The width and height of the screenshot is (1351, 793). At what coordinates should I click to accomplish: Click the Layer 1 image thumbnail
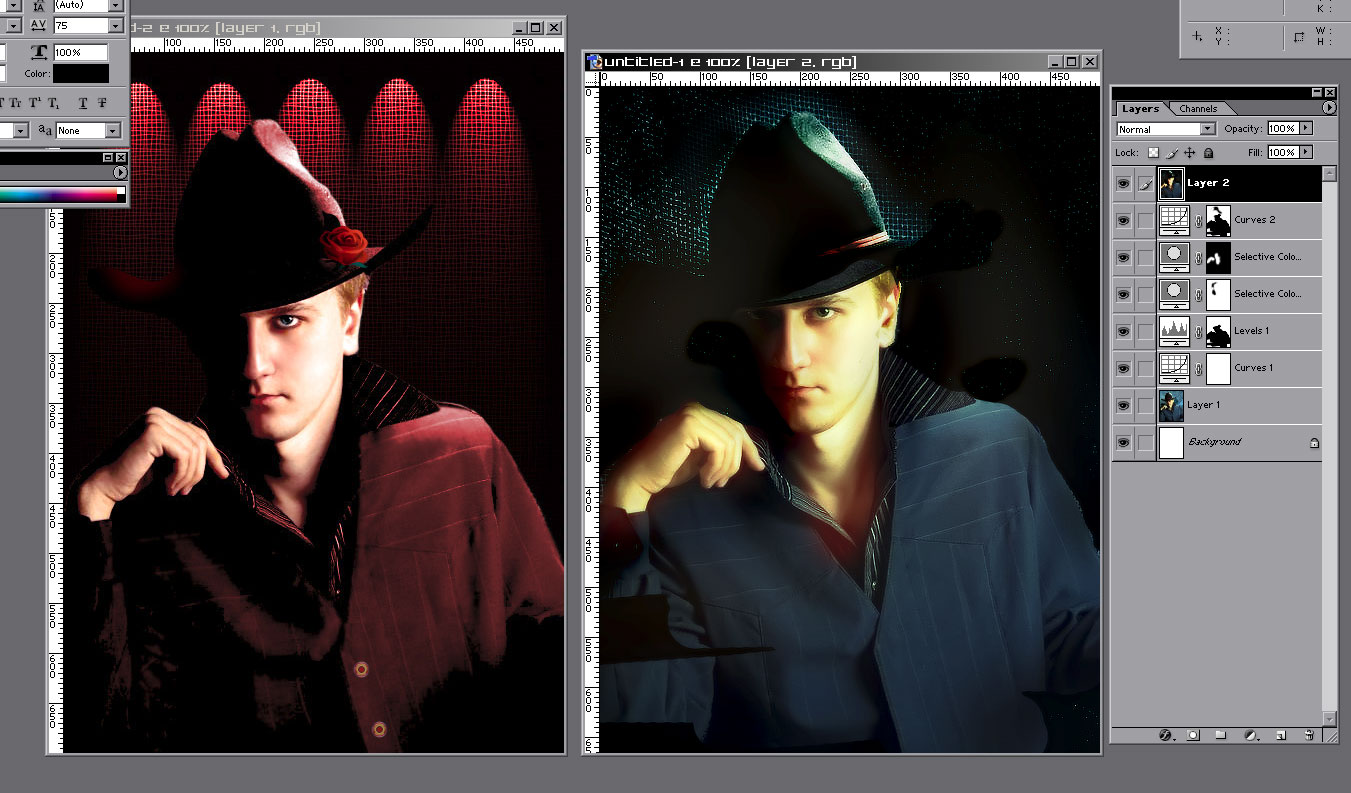click(x=1171, y=405)
